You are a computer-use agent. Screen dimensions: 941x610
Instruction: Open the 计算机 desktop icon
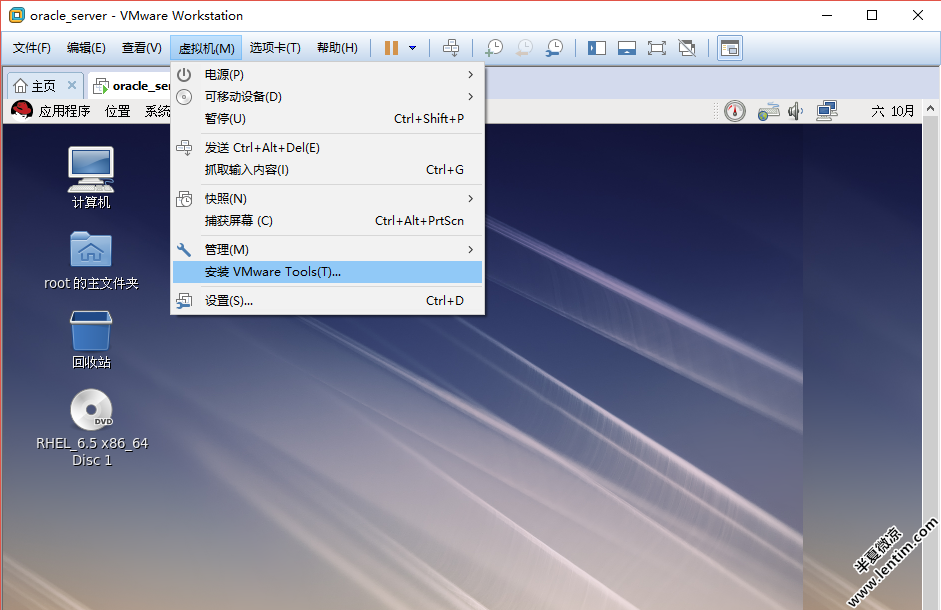(91, 178)
